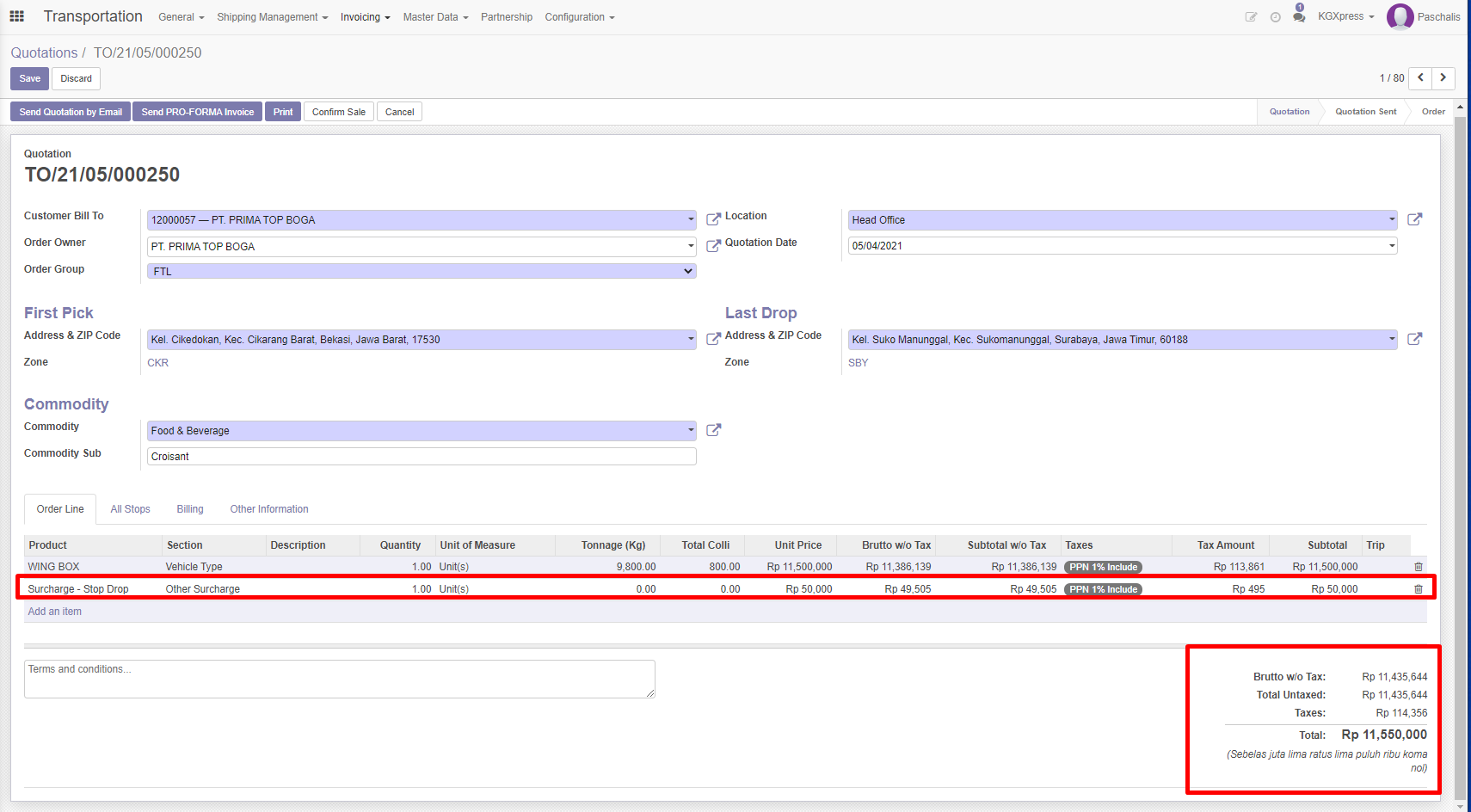The image size is (1471, 812).
Task: Expand the Location Head Office dropdown
Action: coord(1391,219)
